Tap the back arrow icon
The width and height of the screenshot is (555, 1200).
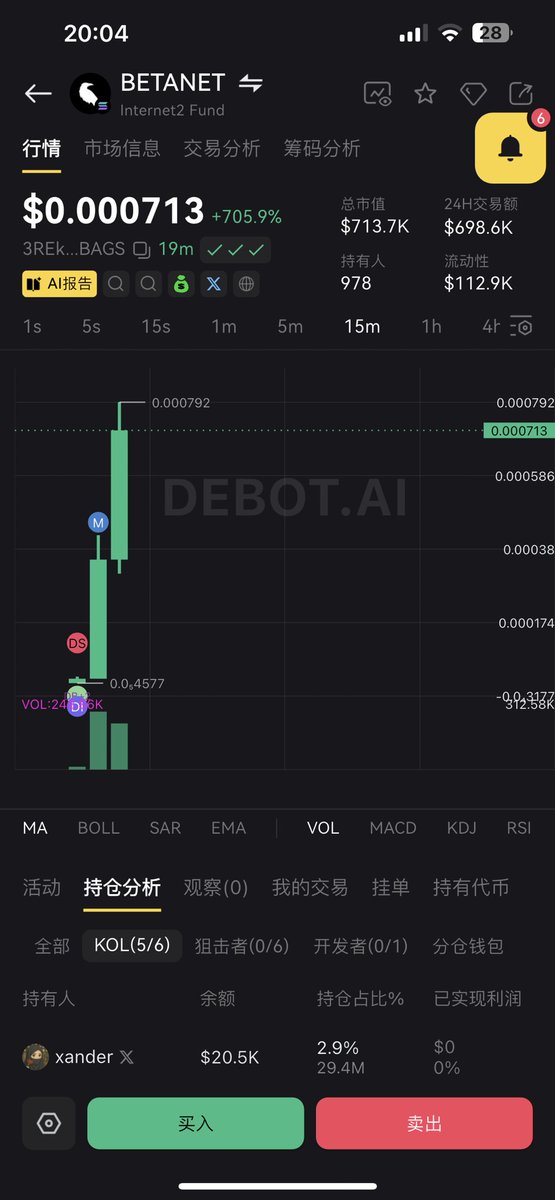[38, 94]
